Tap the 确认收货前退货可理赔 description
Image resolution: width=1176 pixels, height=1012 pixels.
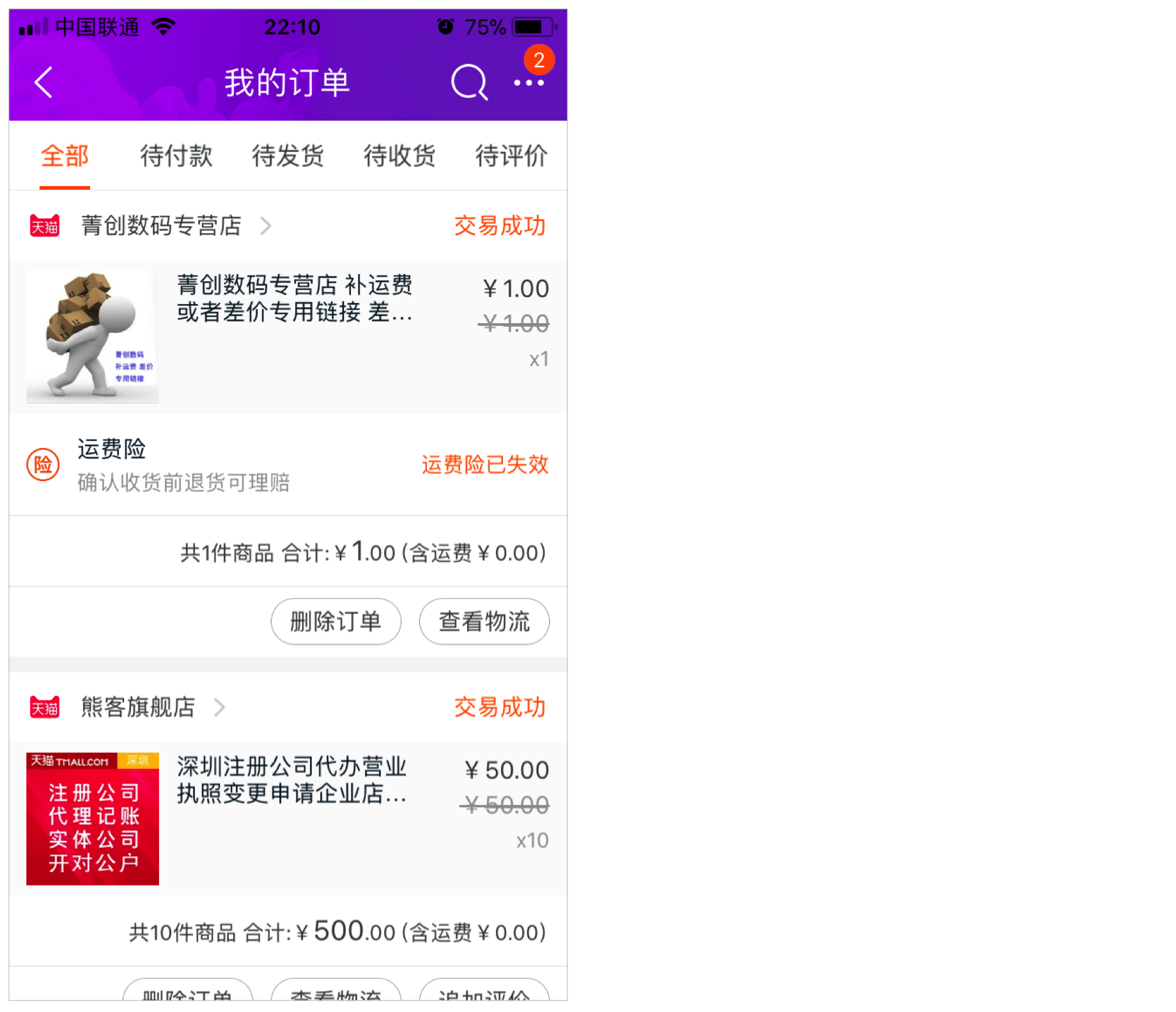pos(184,482)
